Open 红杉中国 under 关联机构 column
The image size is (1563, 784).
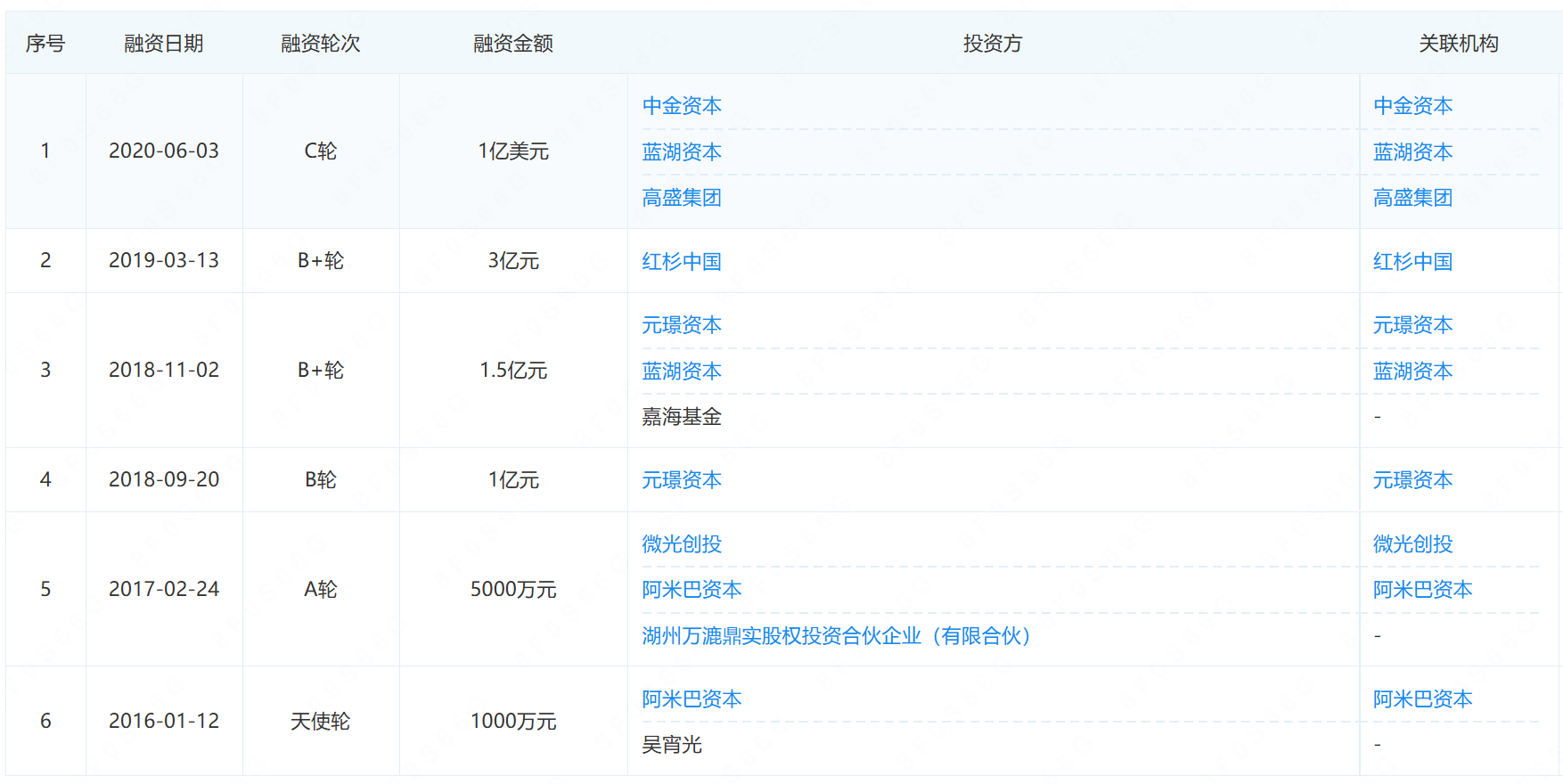tap(1412, 262)
